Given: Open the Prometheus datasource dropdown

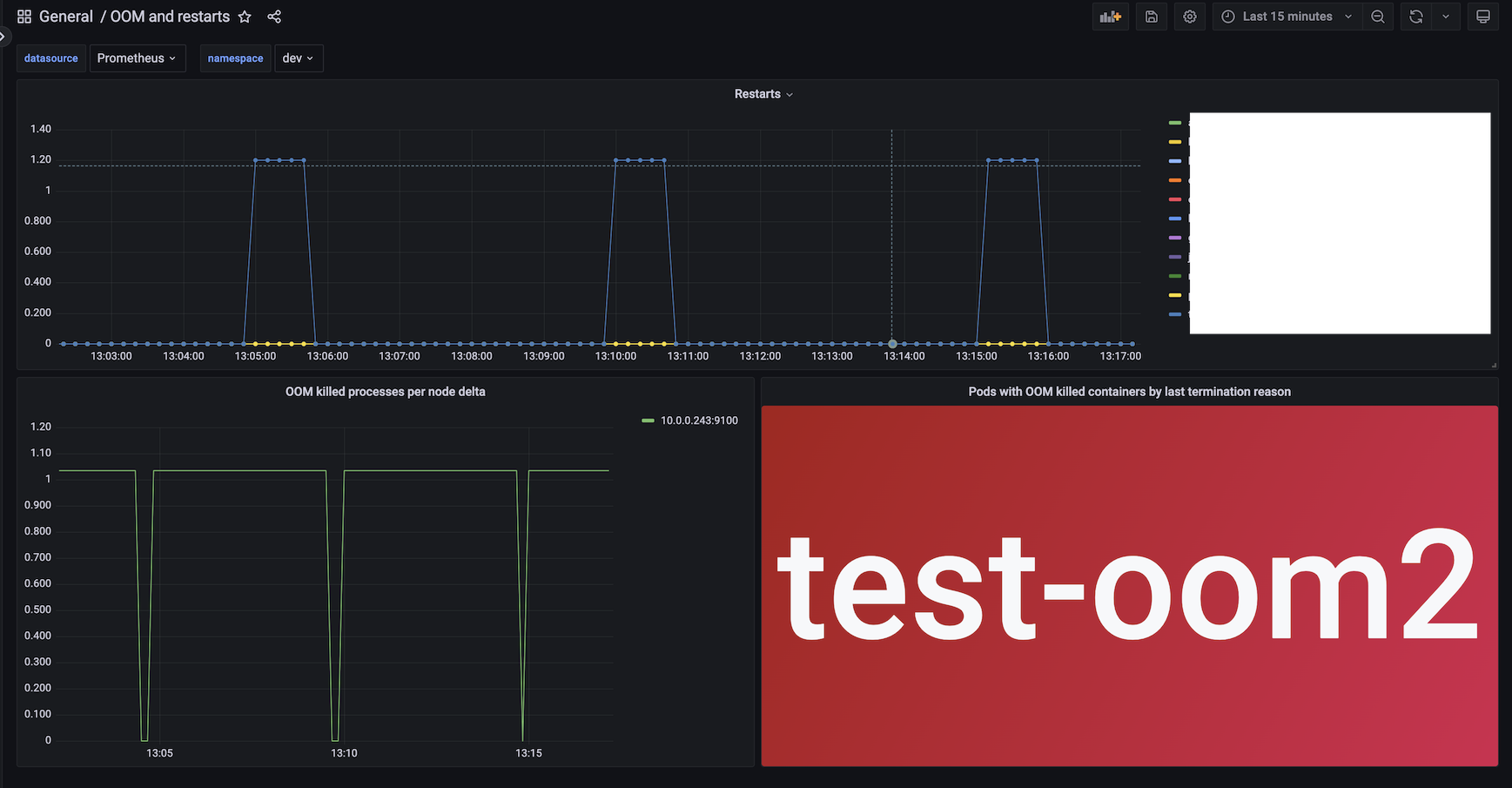Looking at the screenshot, I should click(137, 58).
